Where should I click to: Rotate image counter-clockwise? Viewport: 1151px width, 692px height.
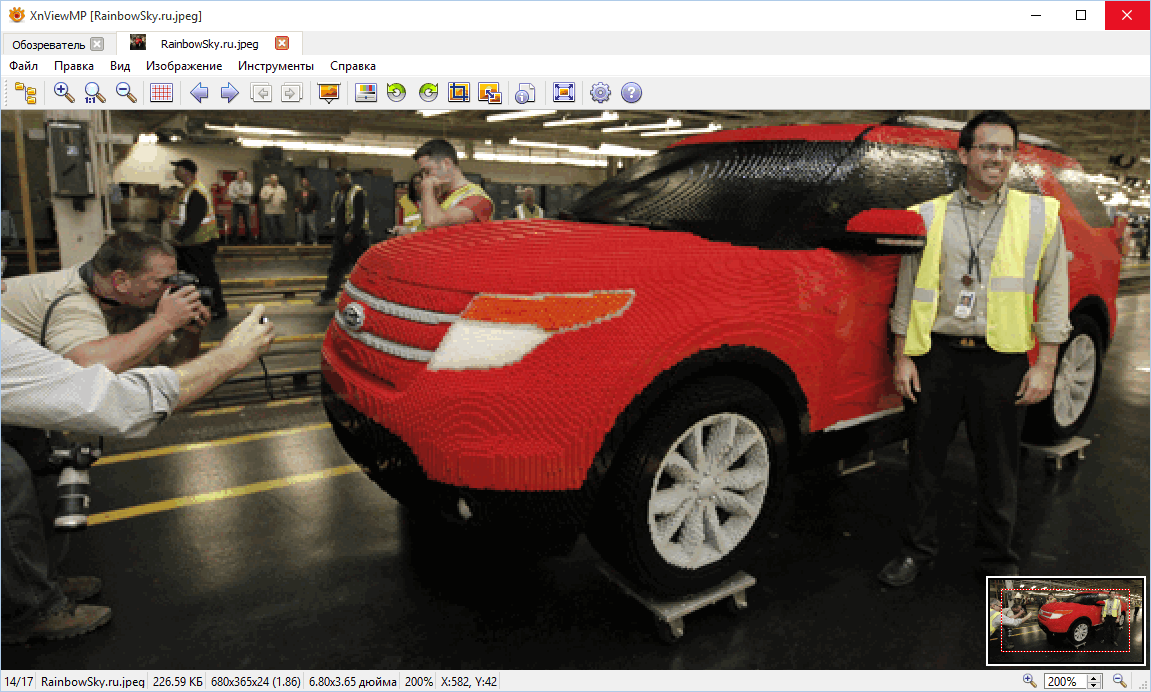click(x=396, y=93)
